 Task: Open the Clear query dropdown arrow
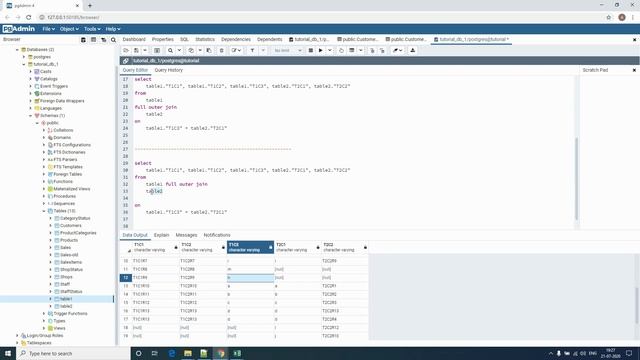coord(401,50)
